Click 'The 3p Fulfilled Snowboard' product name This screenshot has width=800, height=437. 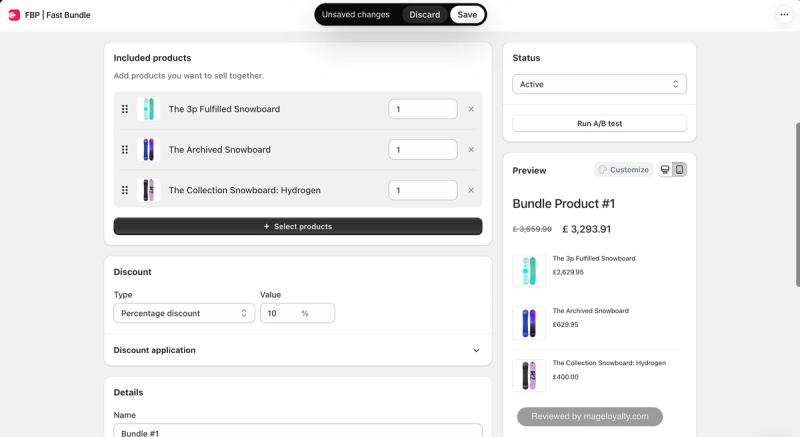point(224,109)
